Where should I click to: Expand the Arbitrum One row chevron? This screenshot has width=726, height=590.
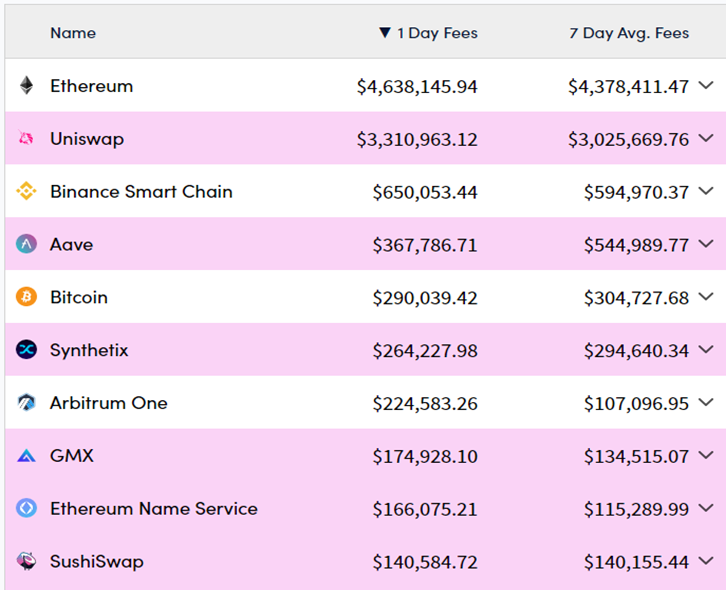pos(706,402)
